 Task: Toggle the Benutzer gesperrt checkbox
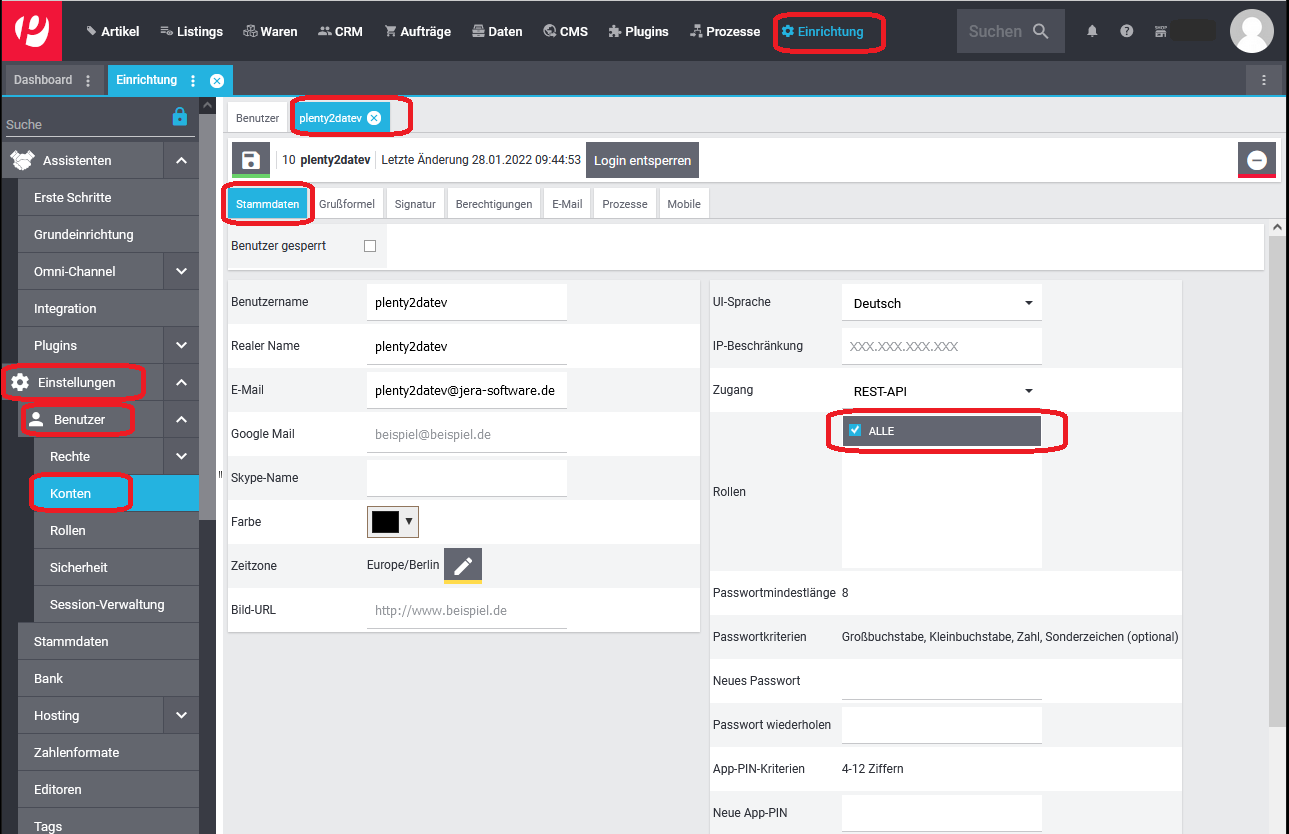pos(370,246)
